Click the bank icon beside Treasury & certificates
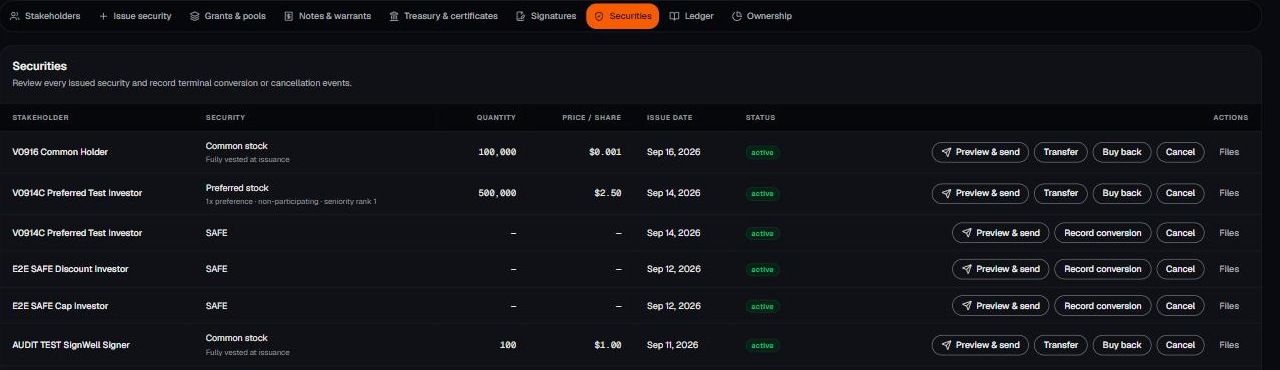 pos(394,16)
